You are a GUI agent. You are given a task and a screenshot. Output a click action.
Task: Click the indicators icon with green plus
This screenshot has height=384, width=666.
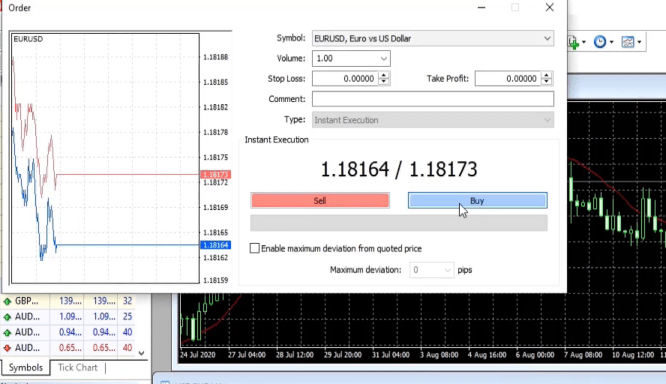coord(573,42)
